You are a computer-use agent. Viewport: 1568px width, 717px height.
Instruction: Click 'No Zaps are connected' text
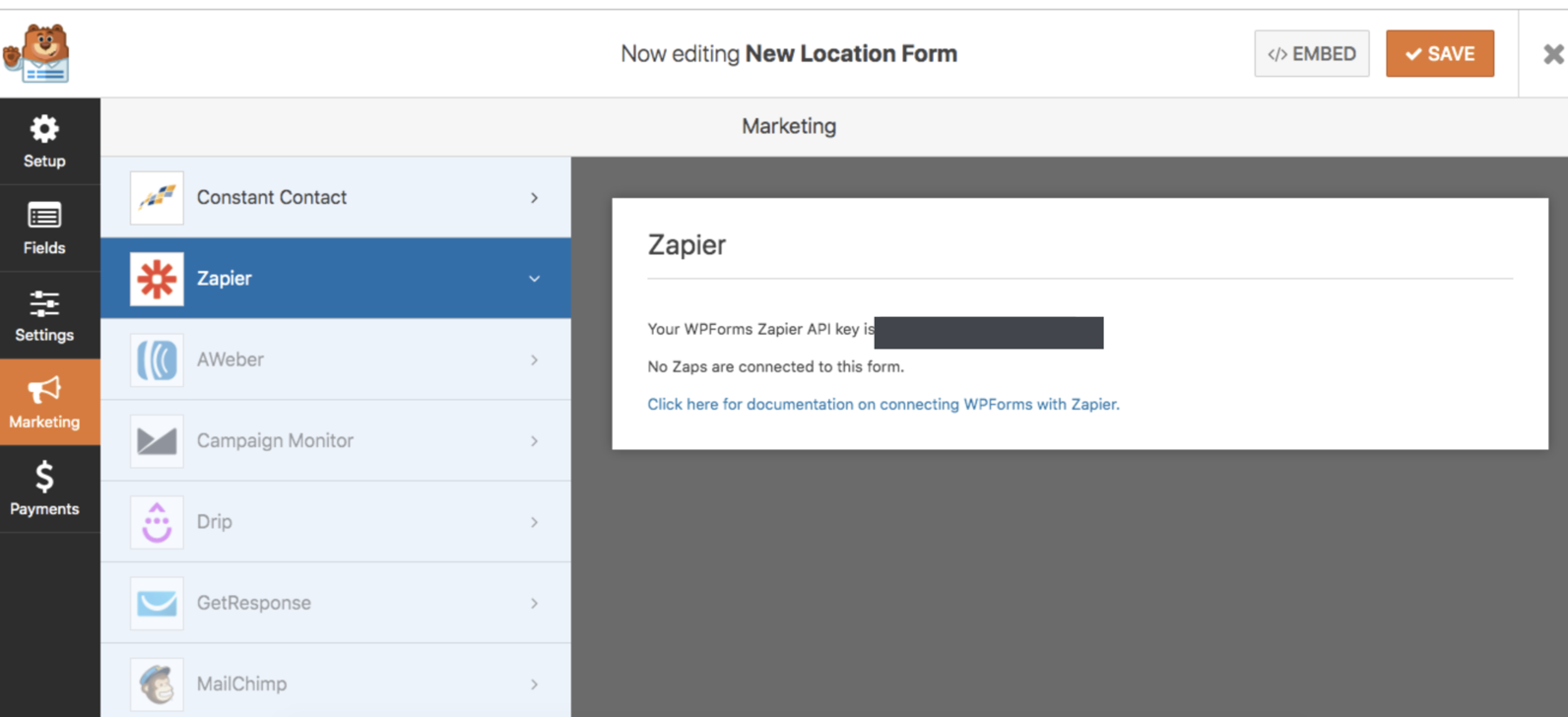click(776, 366)
